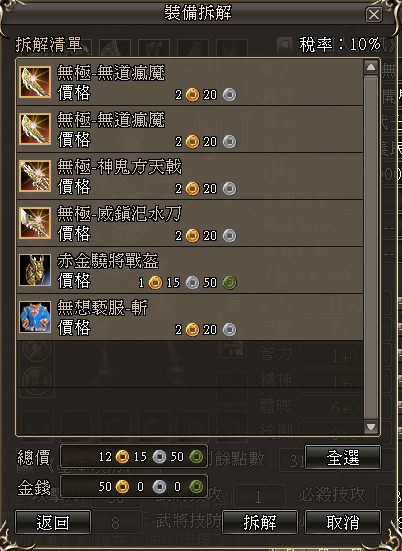Image resolution: width=402 pixels, height=551 pixels.
Task: Click the green coin icon in 金錢 row
Action: (x=196, y=487)
